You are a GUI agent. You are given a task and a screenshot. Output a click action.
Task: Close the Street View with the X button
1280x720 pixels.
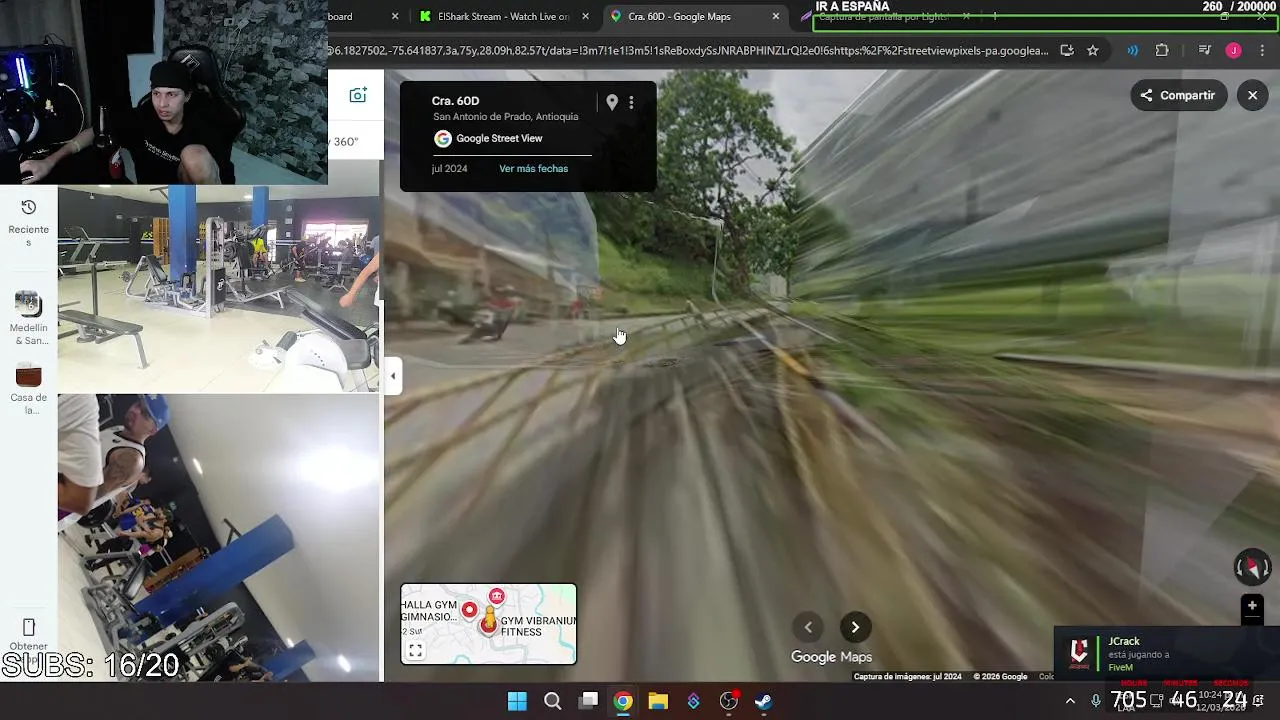point(1253,95)
